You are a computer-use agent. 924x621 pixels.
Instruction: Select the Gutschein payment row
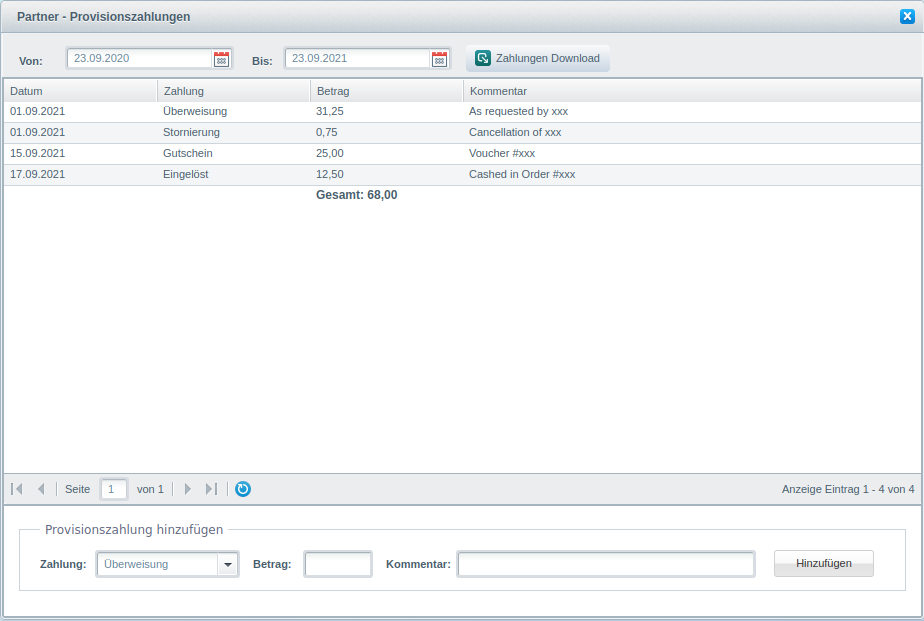(188, 153)
